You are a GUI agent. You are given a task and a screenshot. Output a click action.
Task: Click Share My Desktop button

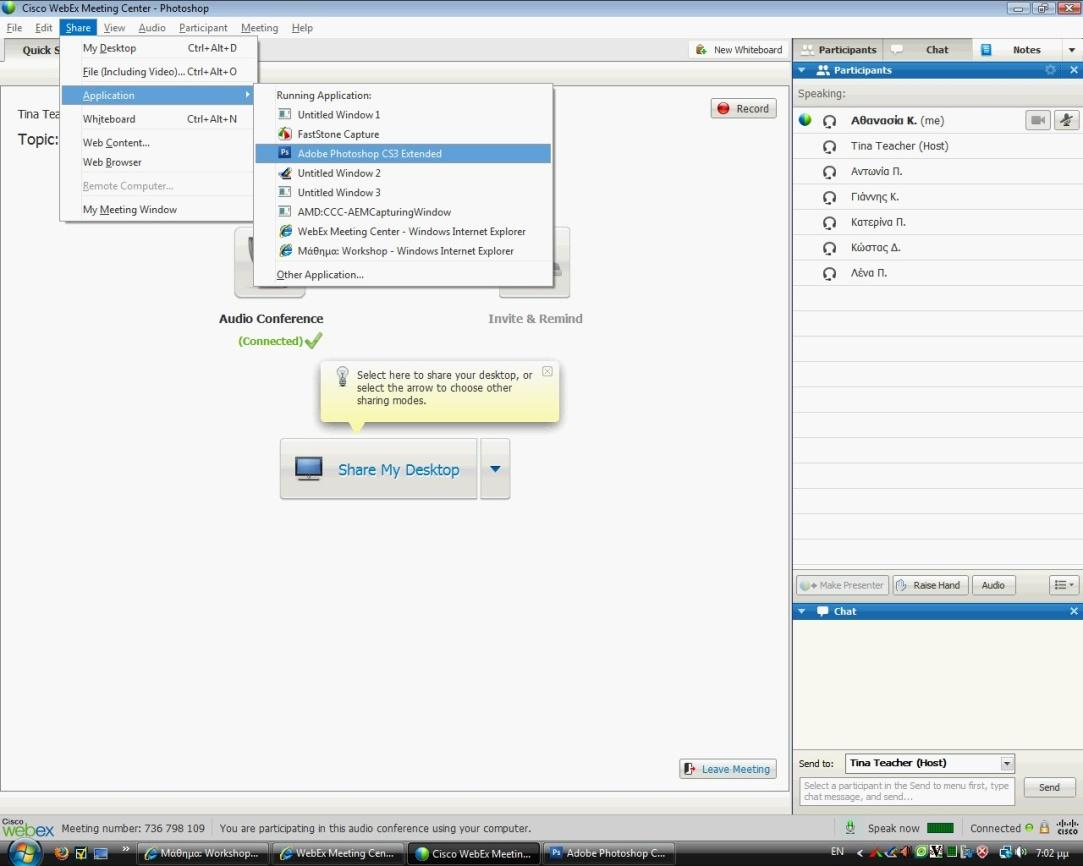378,469
